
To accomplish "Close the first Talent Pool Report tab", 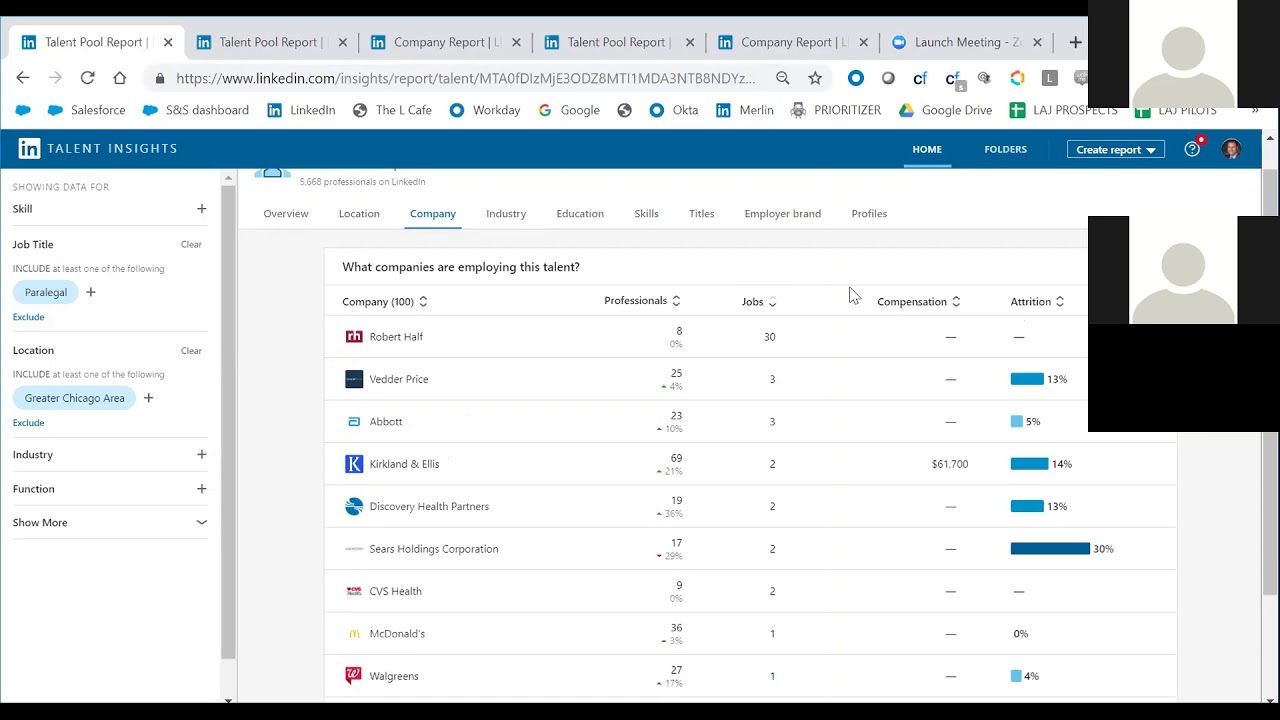I will (x=168, y=42).
